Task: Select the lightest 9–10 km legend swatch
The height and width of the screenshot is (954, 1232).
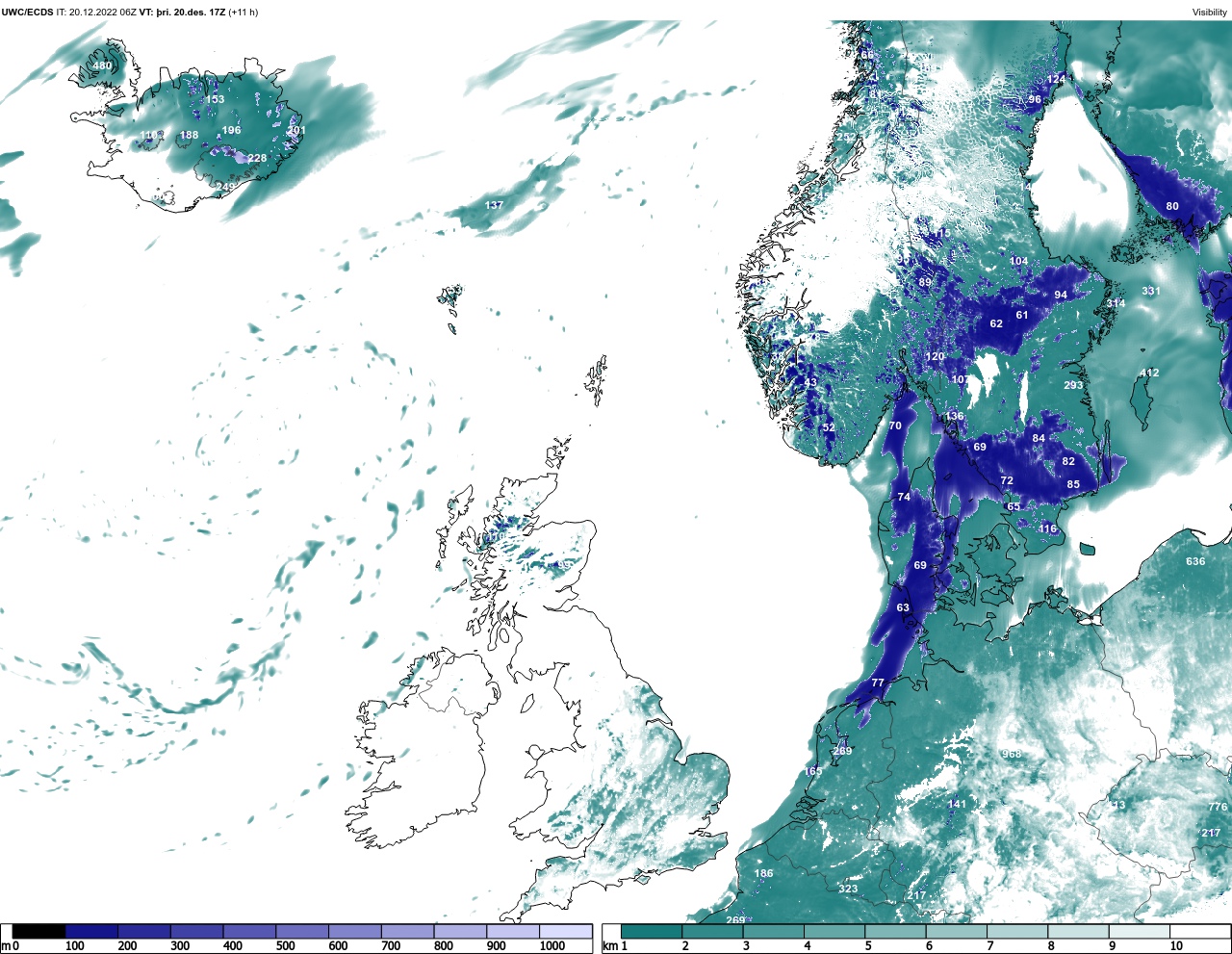Action: [1140, 931]
